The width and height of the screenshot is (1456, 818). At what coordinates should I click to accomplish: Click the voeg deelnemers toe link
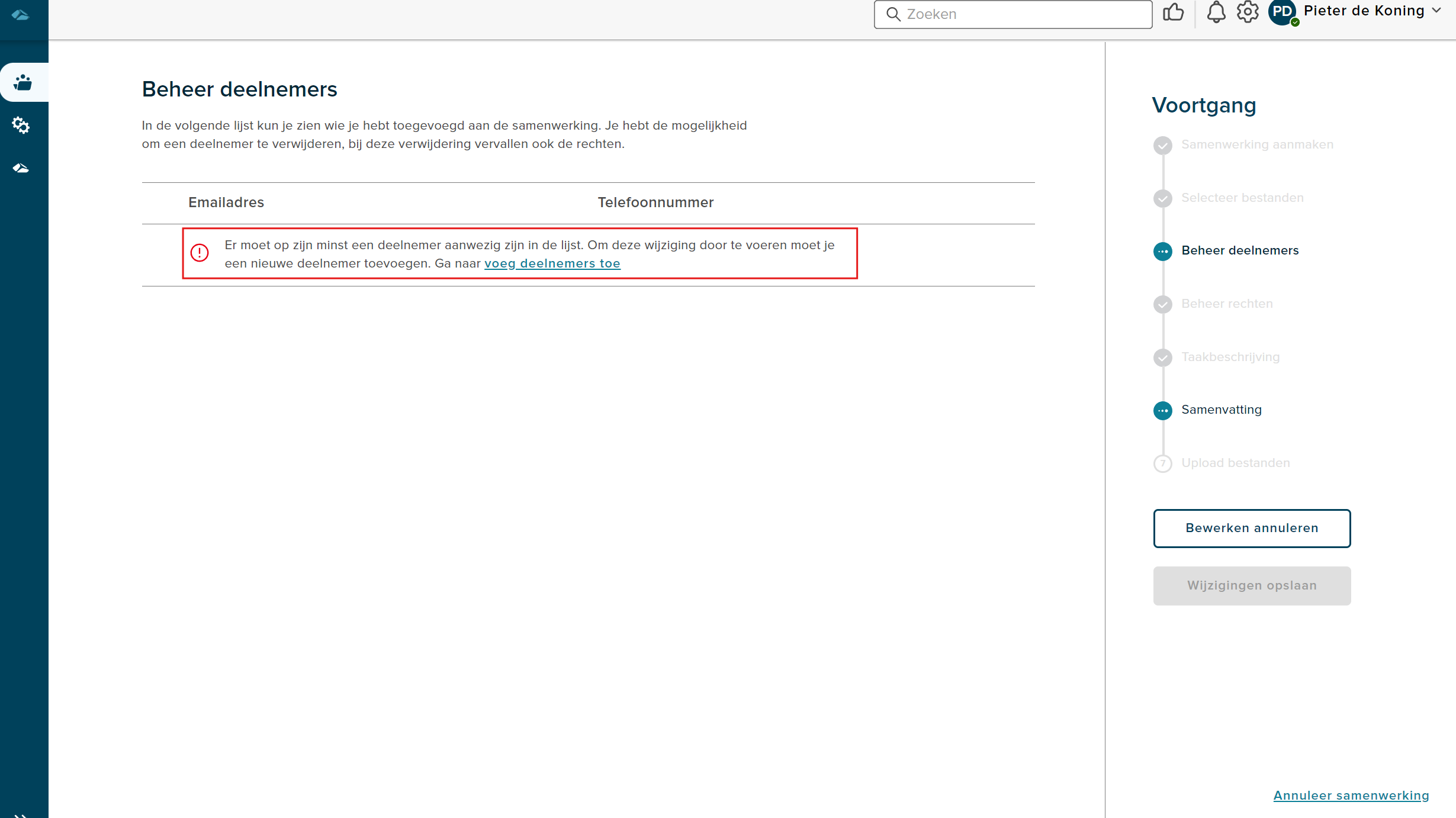pos(552,263)
